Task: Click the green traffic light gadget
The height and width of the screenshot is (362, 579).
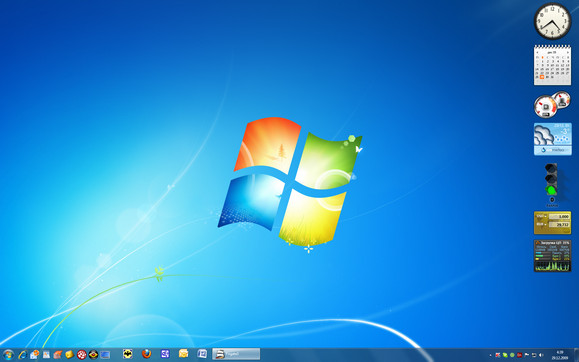Action: coord(551,191)
